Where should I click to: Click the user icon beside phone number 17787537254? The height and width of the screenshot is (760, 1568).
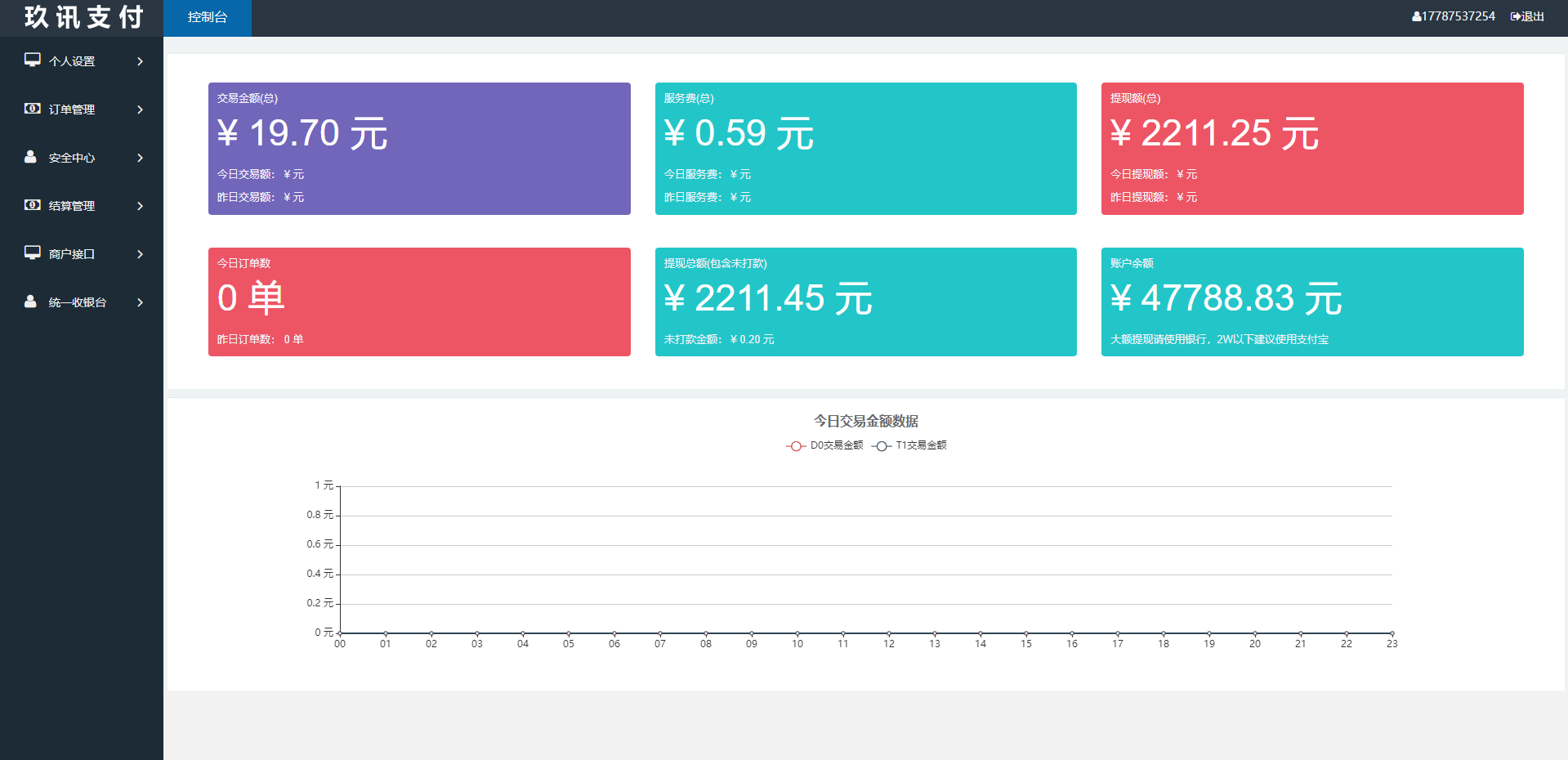(1416, 17)
